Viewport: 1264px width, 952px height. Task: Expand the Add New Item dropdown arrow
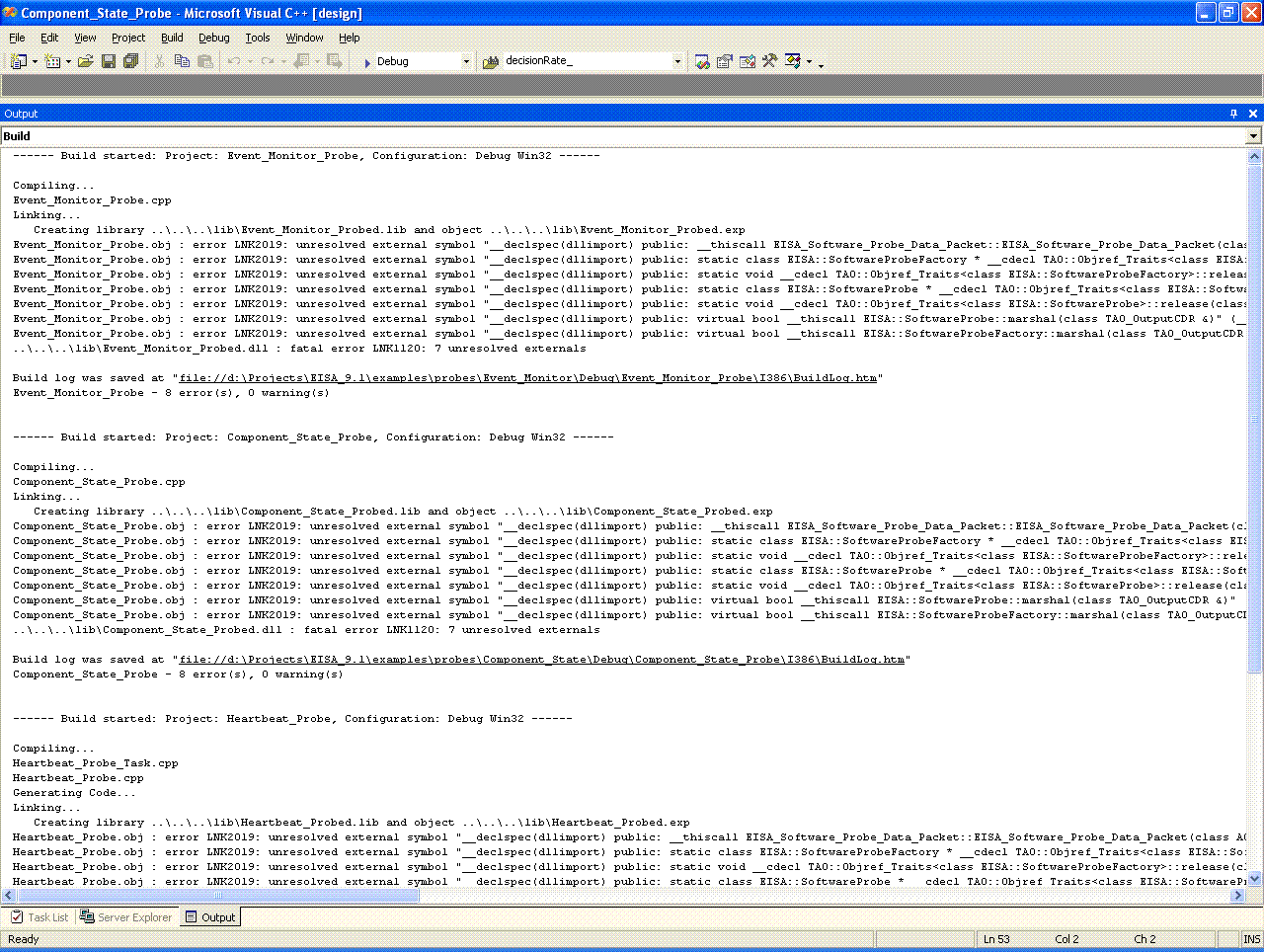(x=68, y=61)
